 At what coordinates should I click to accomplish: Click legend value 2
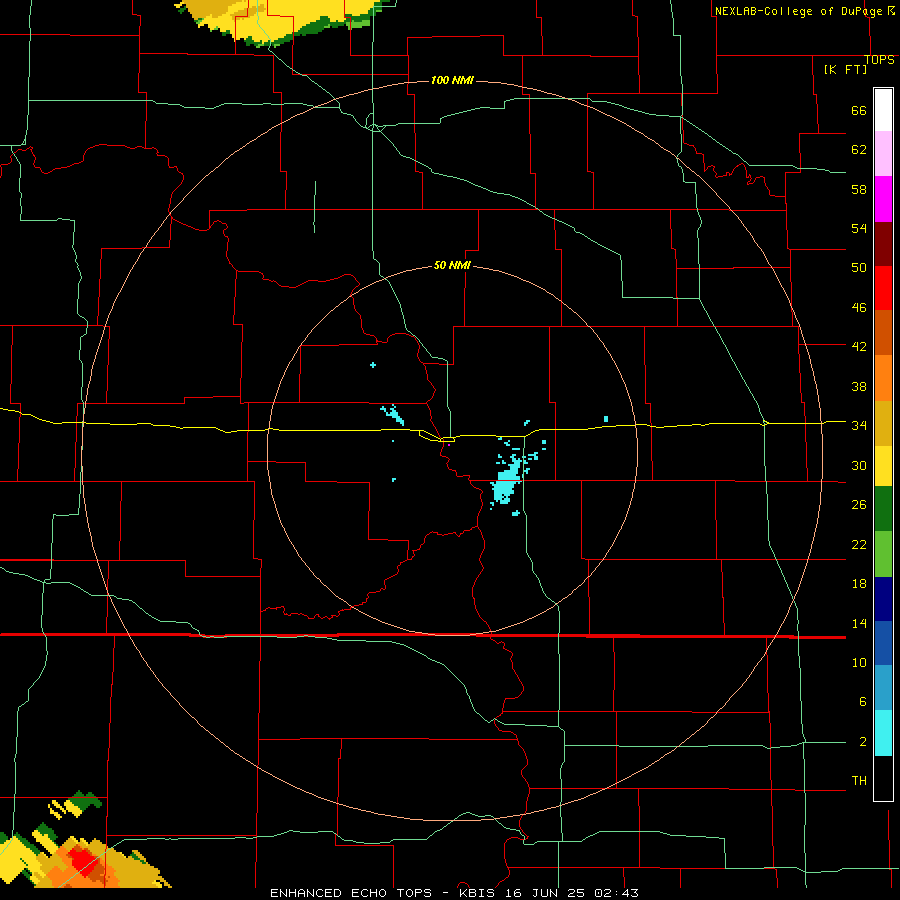tap(863, 742)
